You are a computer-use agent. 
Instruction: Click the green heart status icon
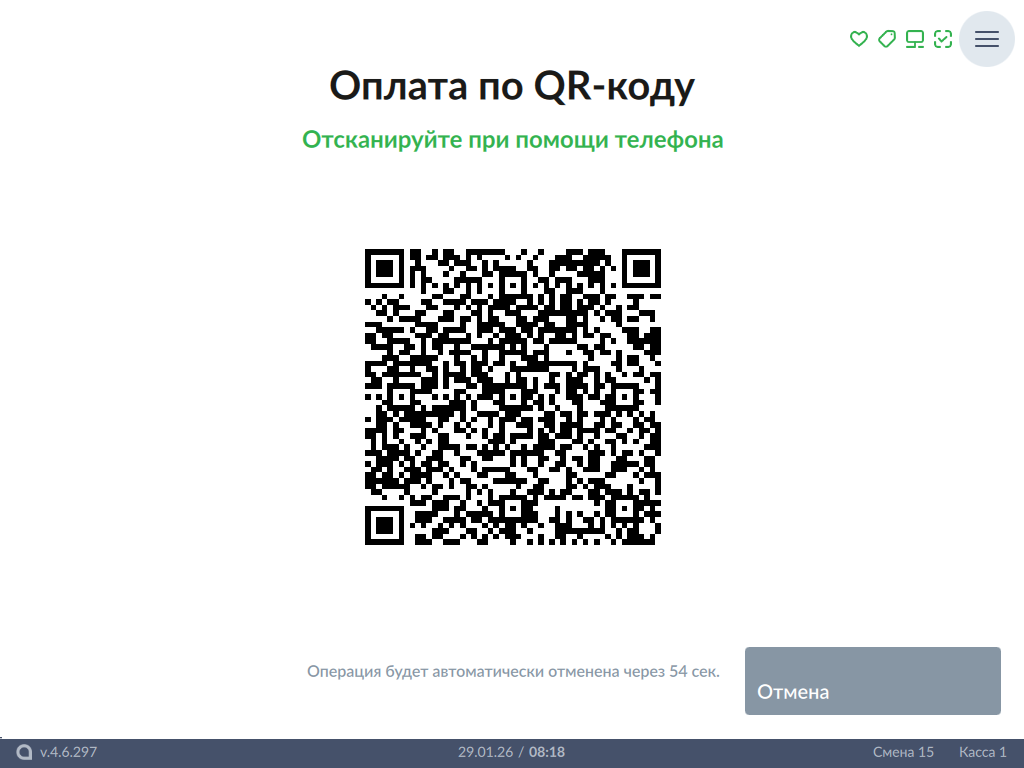click(x=858, y=39)
